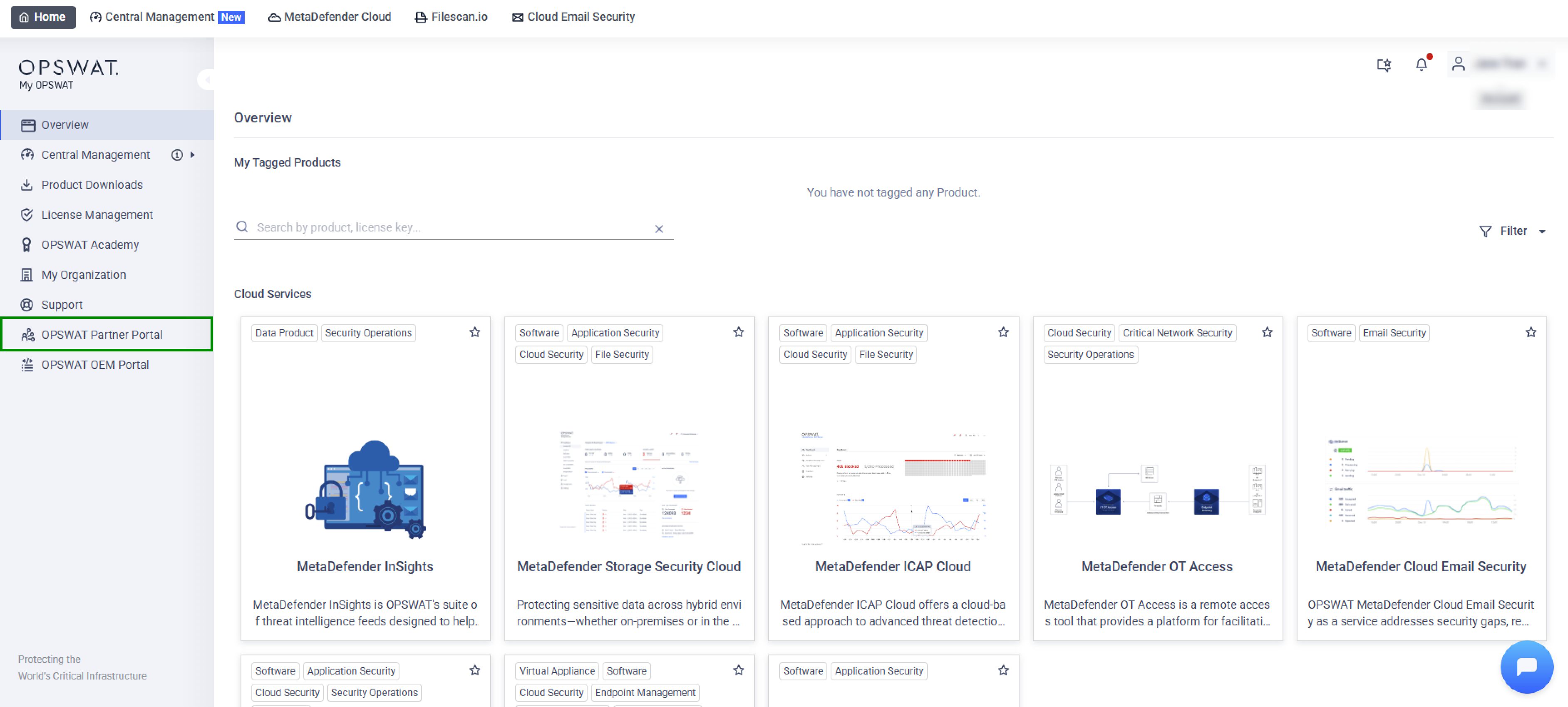
Task: Open the blue chat support bubble
Action: point(1527,666)
